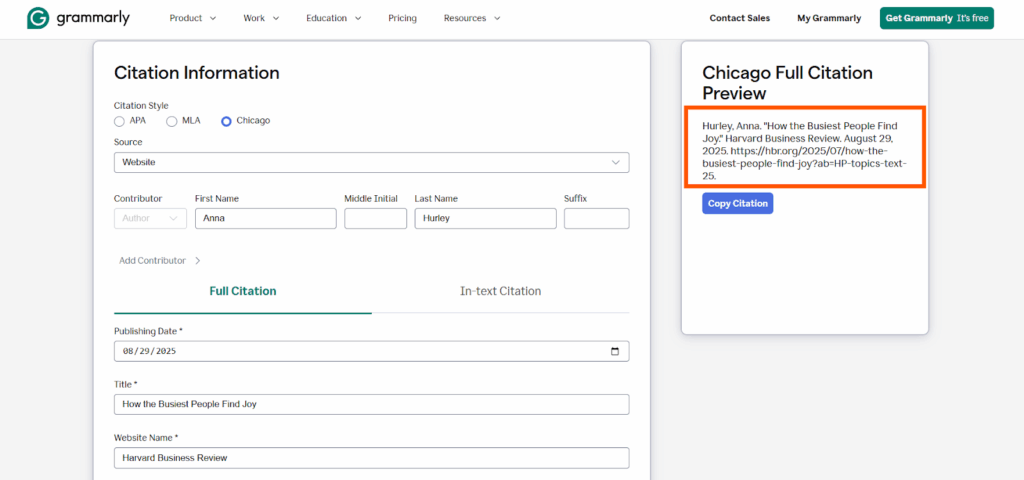Click the Grammarly logo

[78, 18]
